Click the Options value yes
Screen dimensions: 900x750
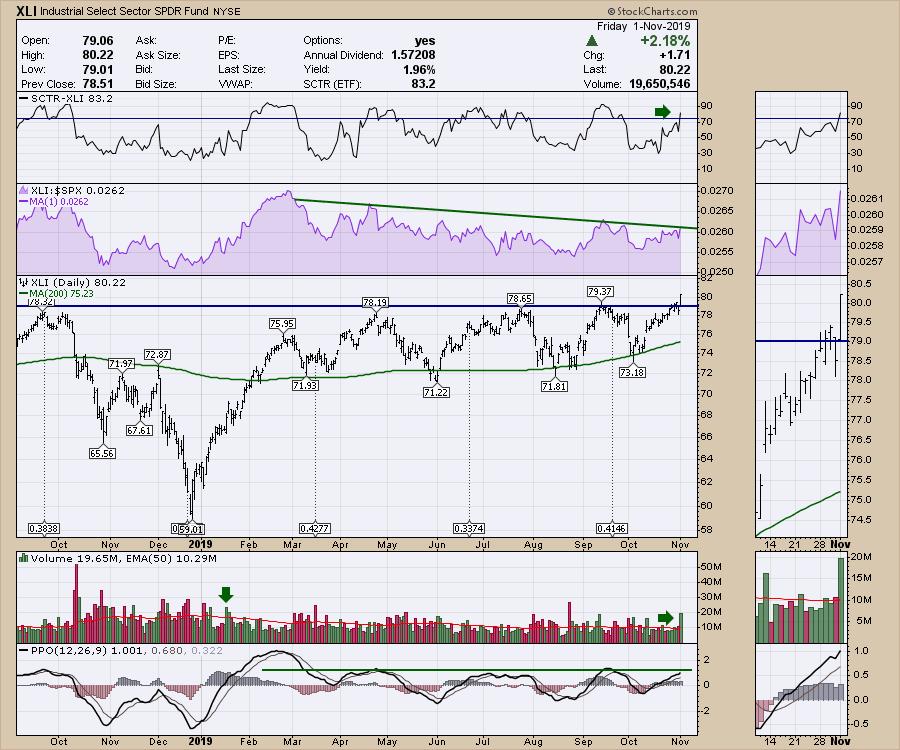[x=425, y=41]
